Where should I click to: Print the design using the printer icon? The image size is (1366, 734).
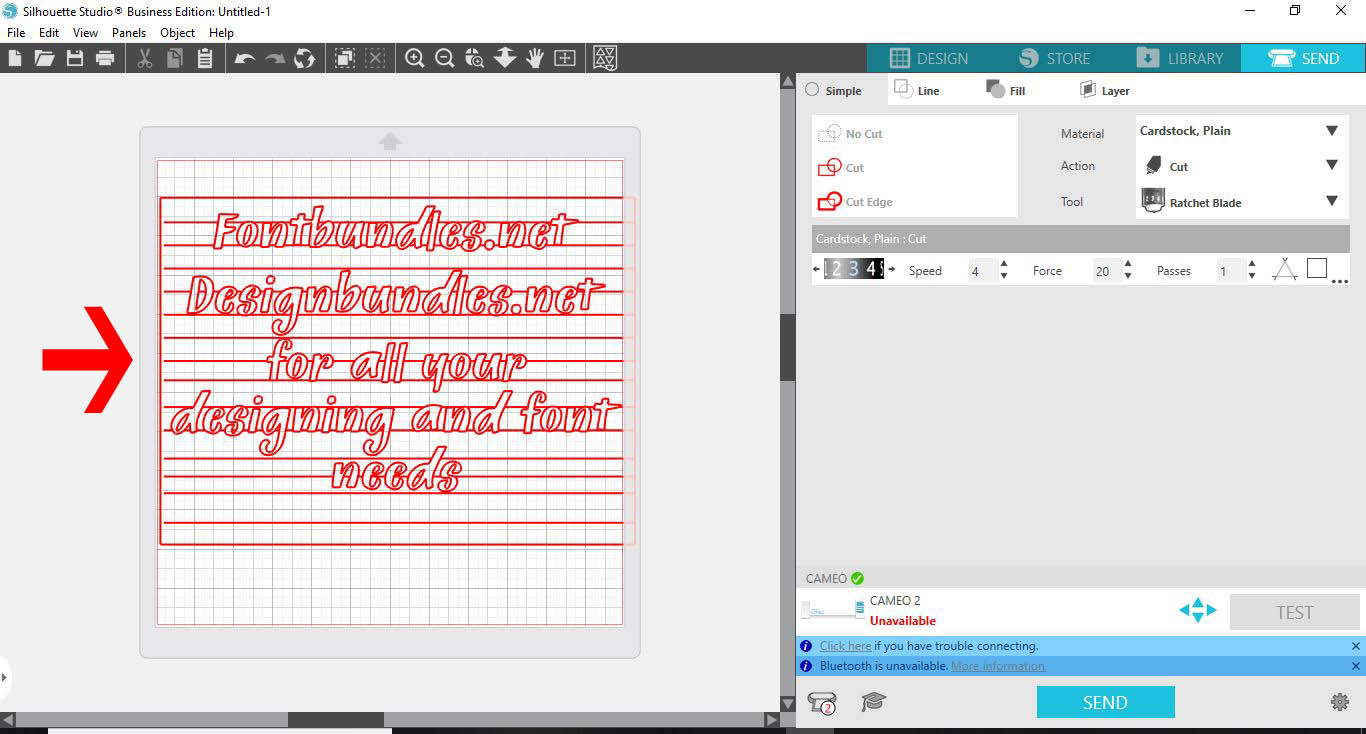pyautogui.click(x=105, y=58)
